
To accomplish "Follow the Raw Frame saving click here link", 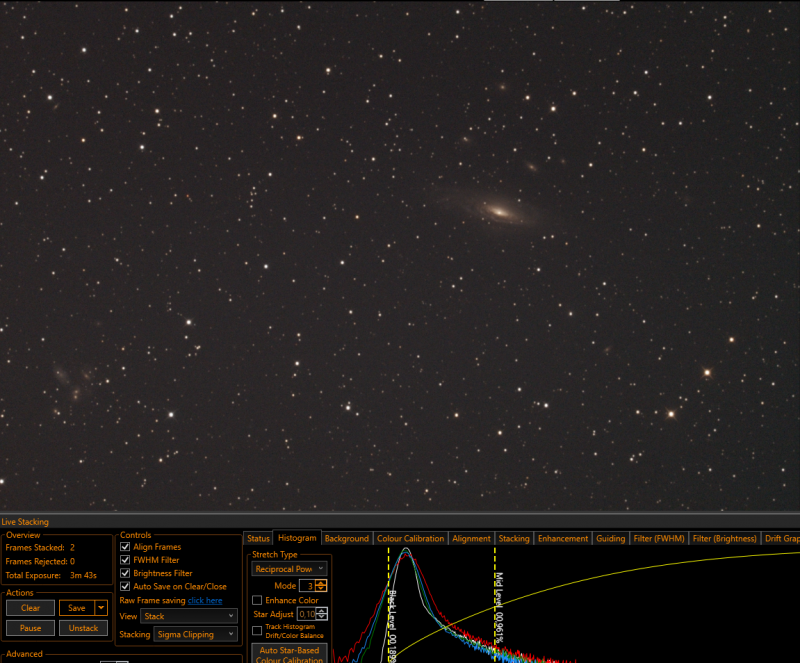I will click(x=205, y=600).
